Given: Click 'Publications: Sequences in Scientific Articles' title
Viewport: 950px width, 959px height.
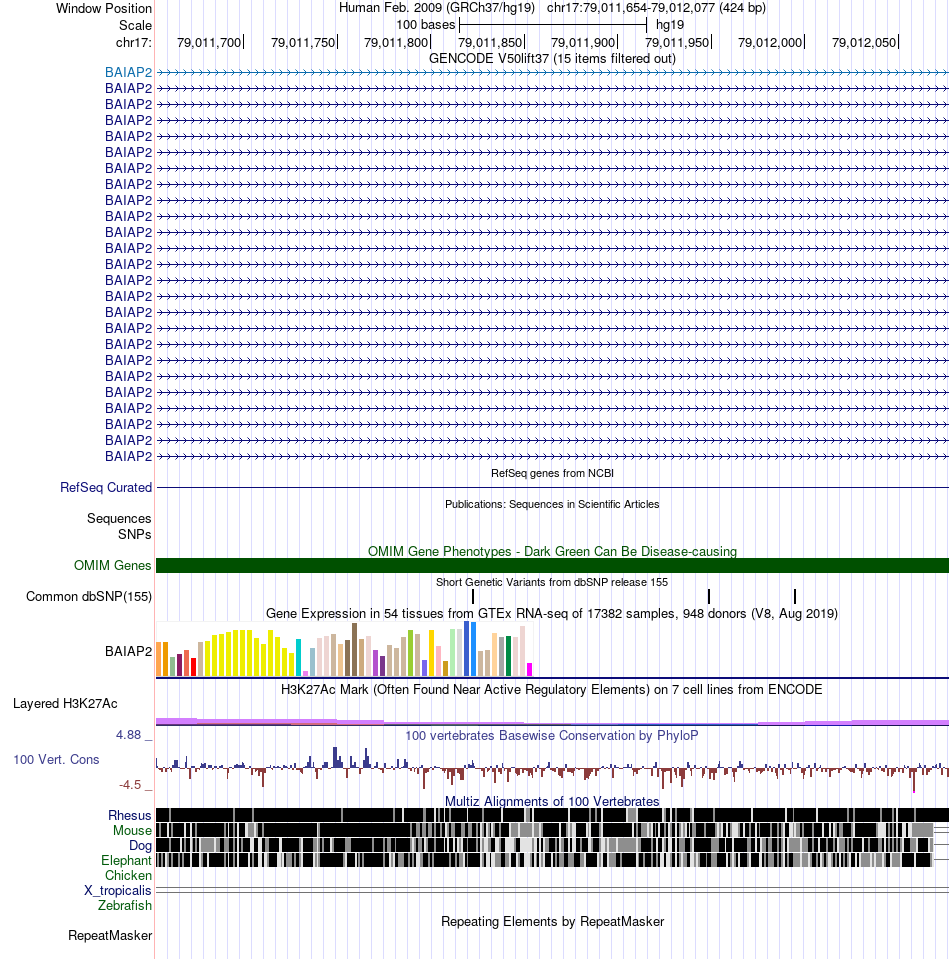Looking at the screenshot, I should point(552,504).
